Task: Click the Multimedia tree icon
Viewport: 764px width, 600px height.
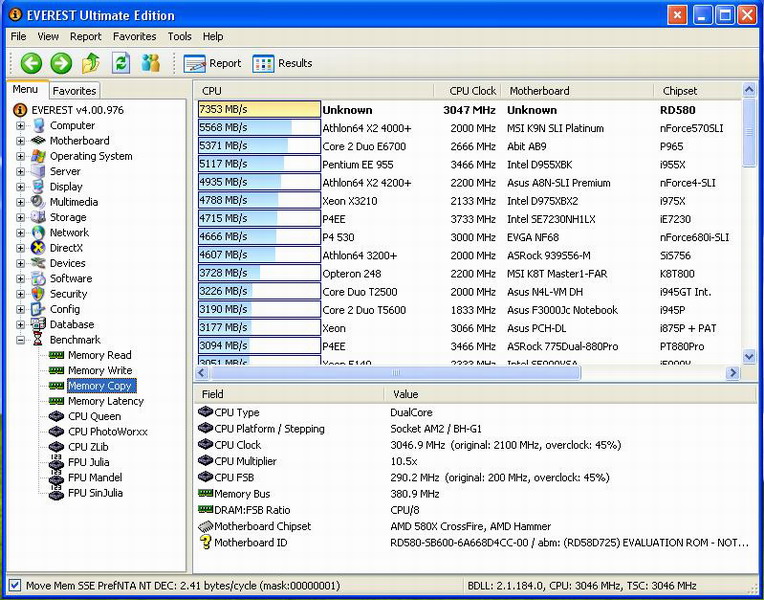Action: point(38,202)
